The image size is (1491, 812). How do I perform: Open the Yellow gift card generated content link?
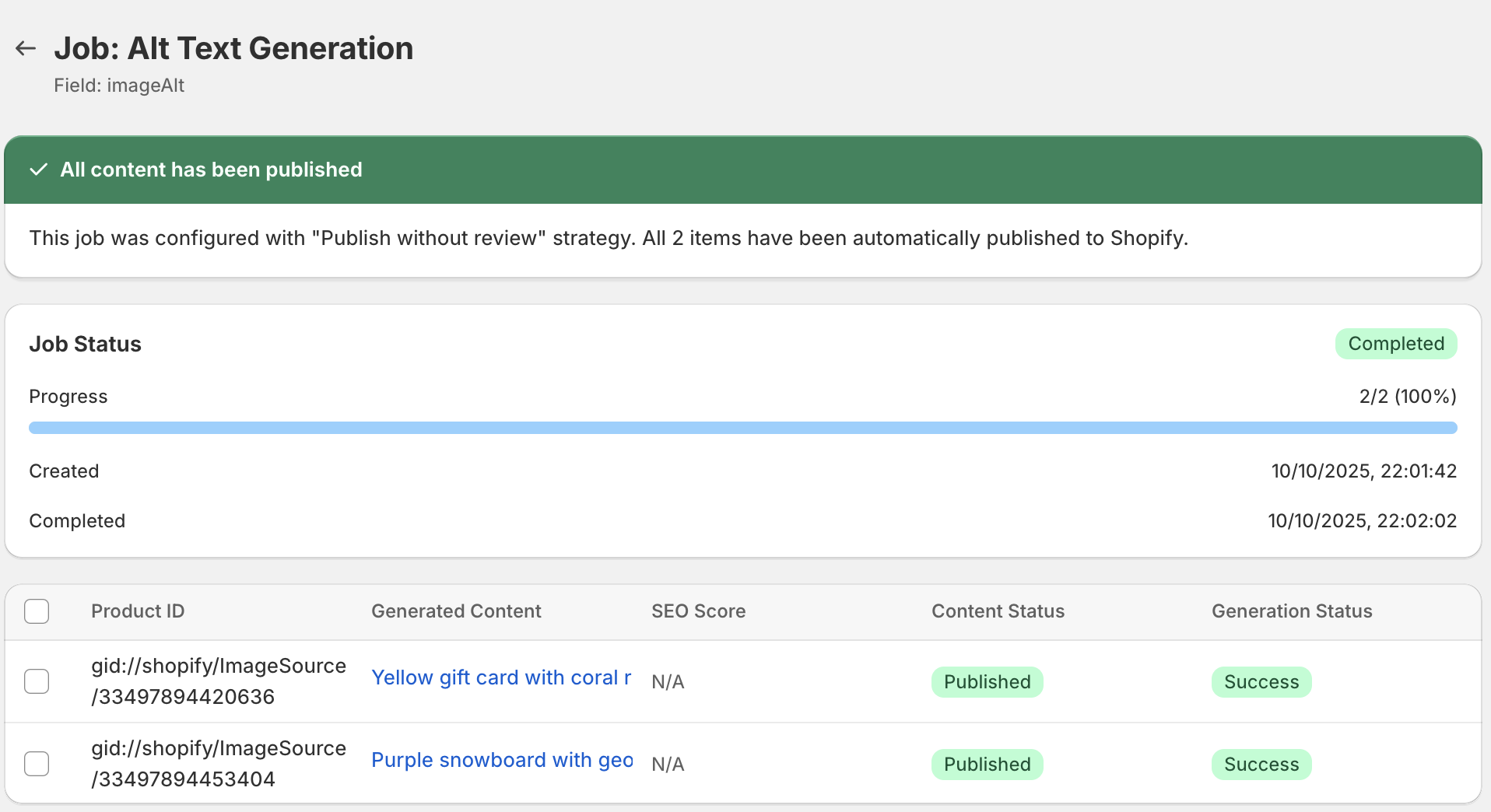coord(501,677)
